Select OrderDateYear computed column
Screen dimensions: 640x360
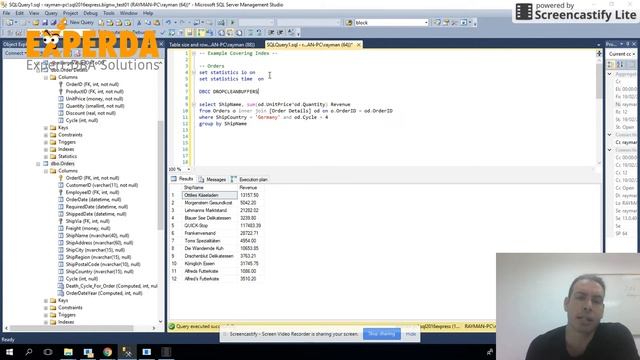point(104,293)
